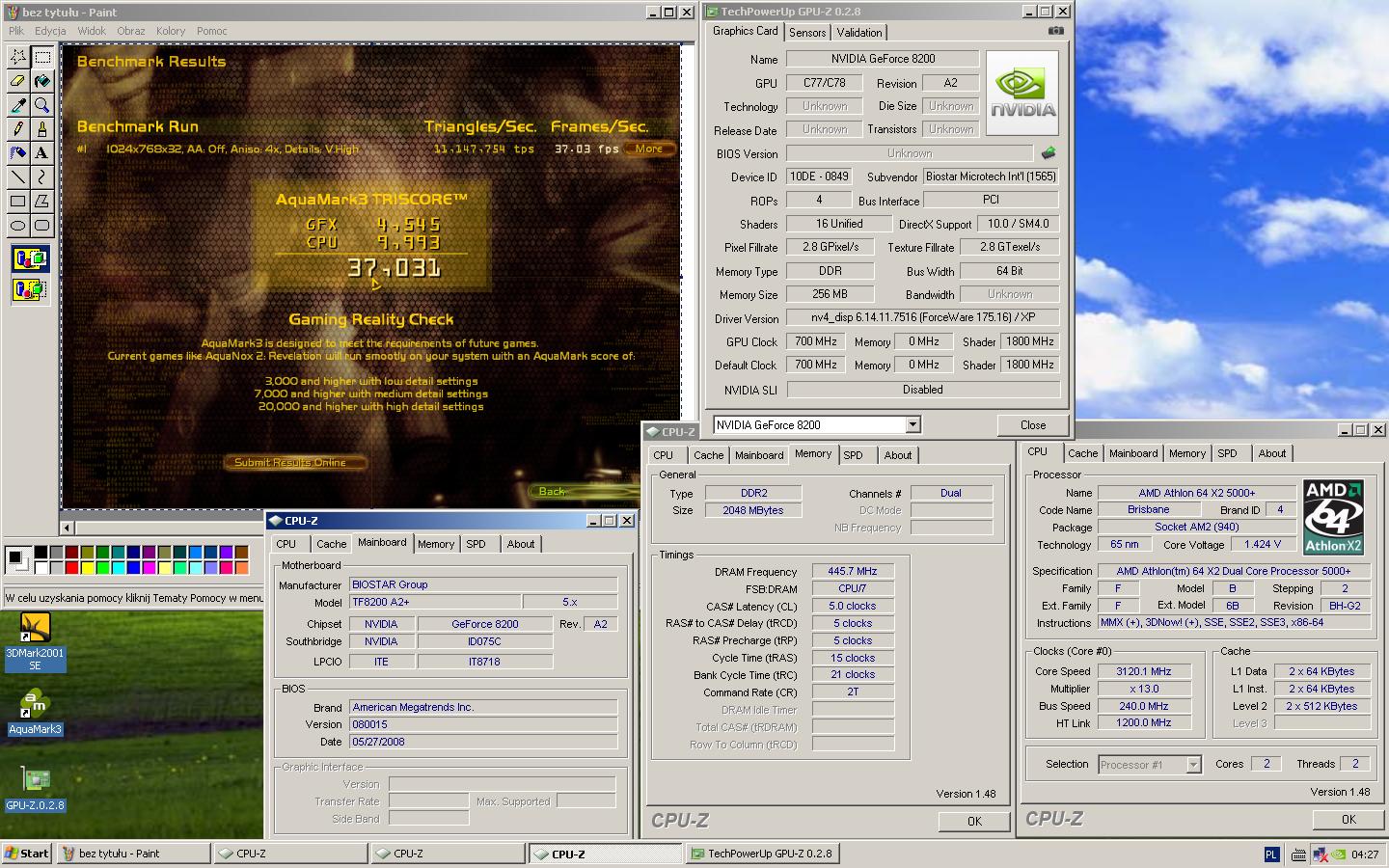Select the Pencil tool in Paint
The image size is (1389, 868).
click(17, 129)
